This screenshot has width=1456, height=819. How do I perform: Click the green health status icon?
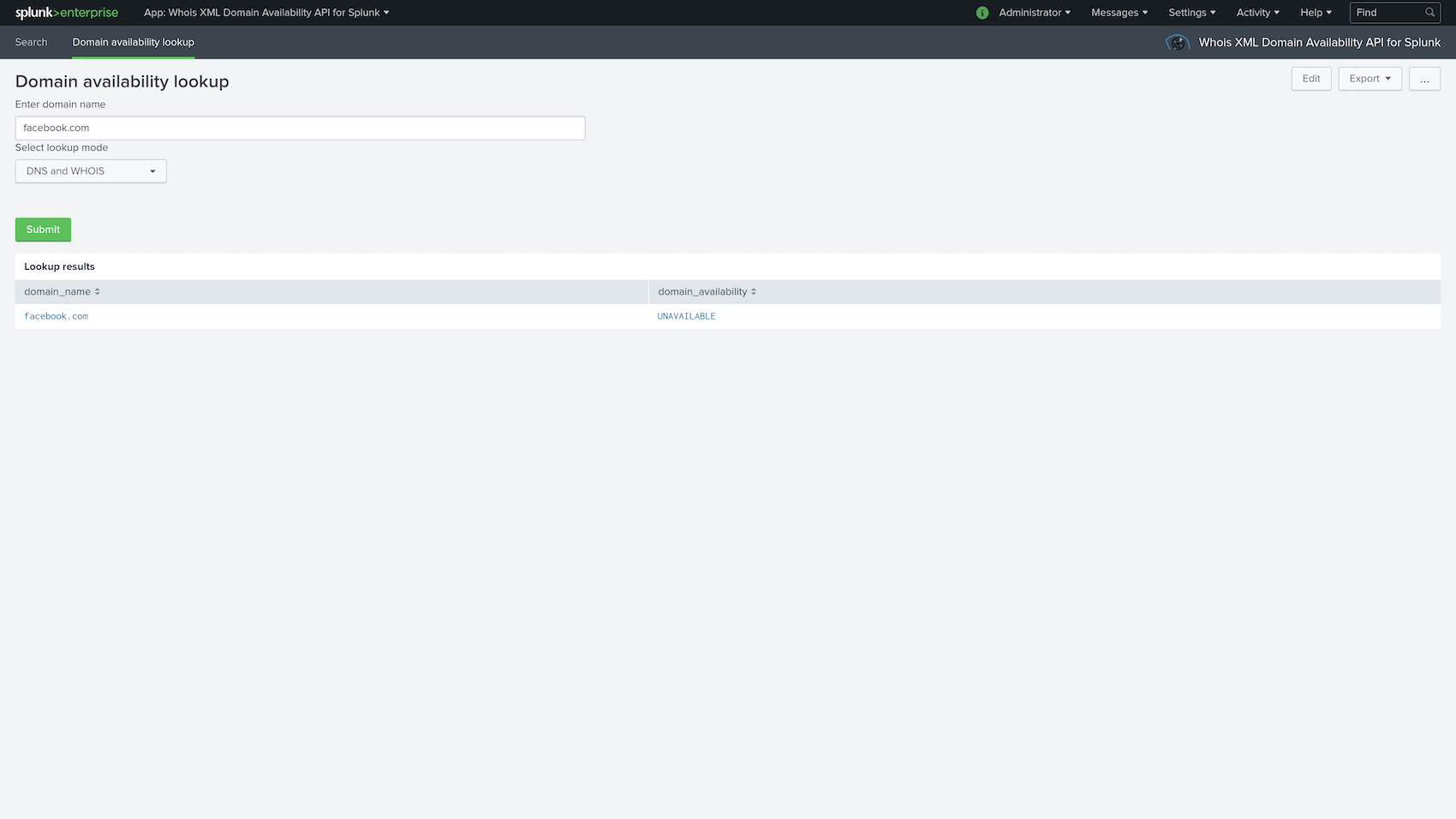click(982, 13)
